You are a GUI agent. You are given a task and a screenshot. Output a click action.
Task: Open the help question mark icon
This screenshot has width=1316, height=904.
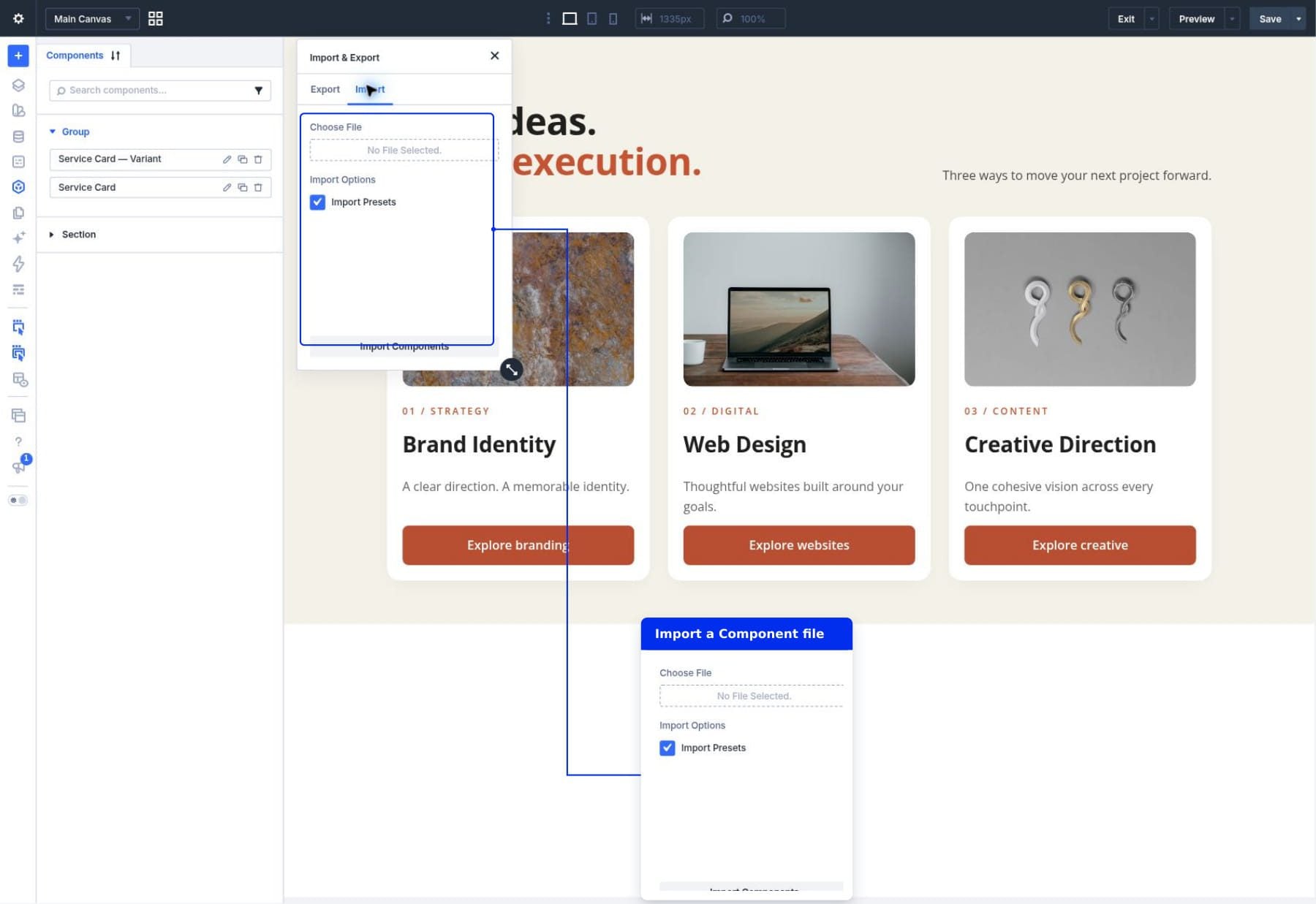pyautogui.click(x=18, y=441)
